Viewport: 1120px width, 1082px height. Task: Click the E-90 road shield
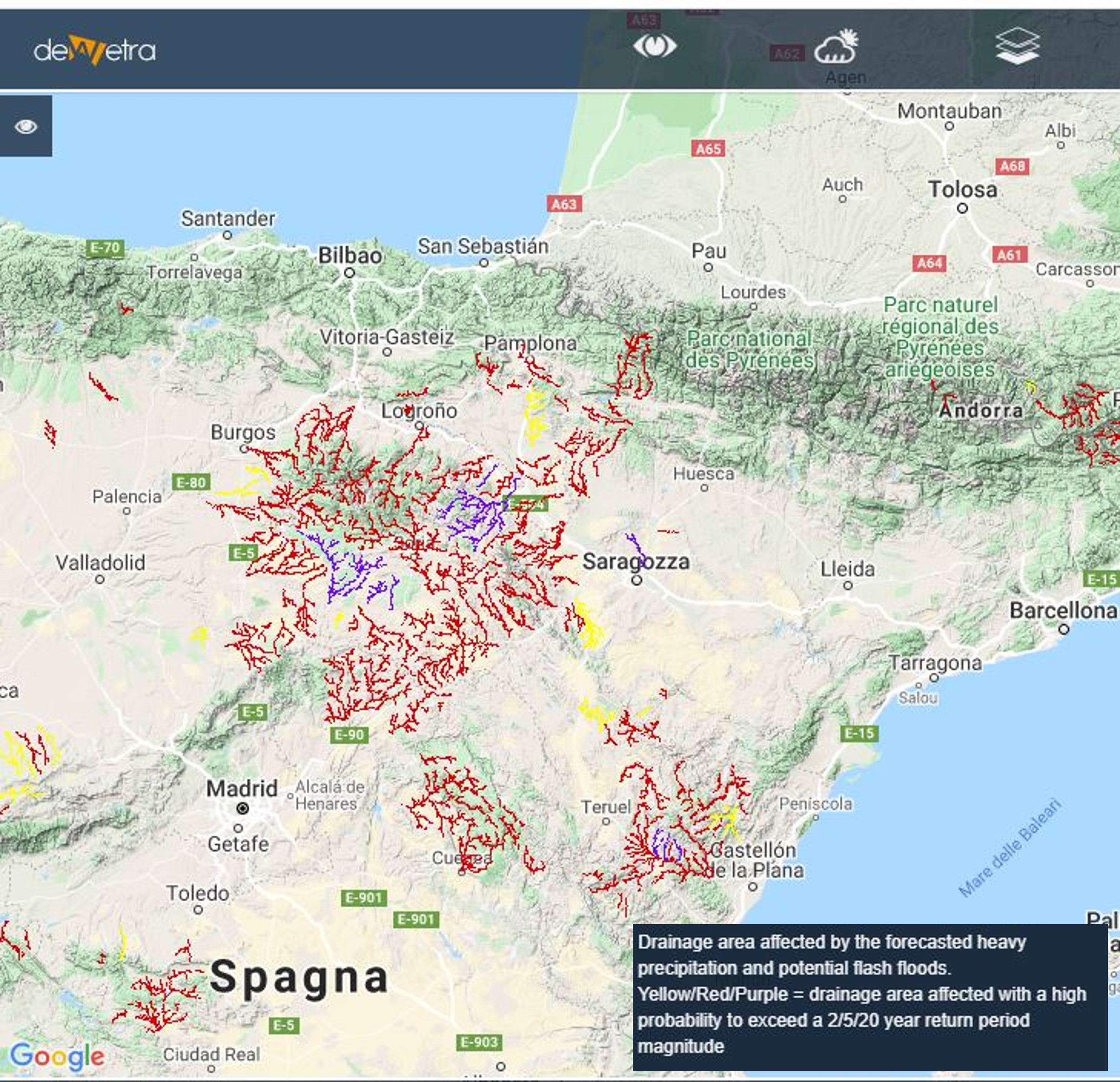349,735
